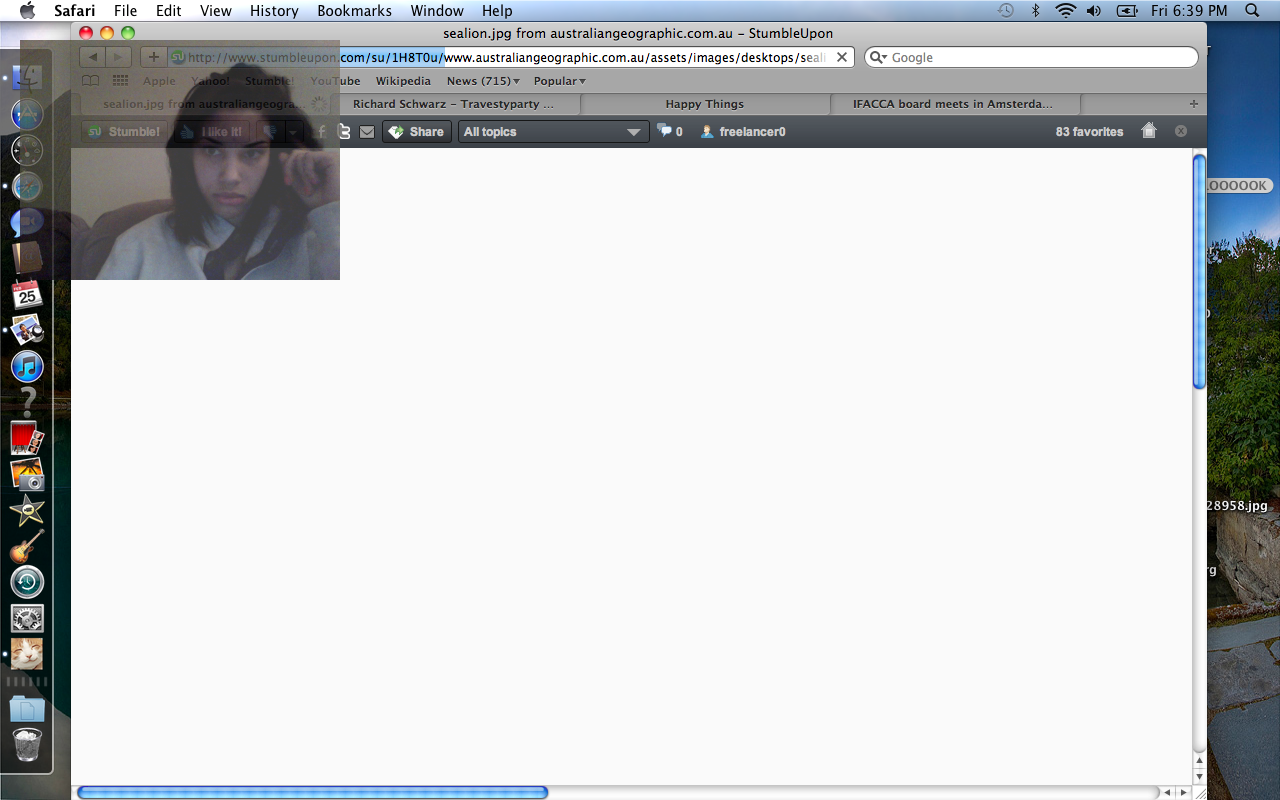The image size is (1280, 800).
Task: Stop page loading with X button
Action: 842,58
